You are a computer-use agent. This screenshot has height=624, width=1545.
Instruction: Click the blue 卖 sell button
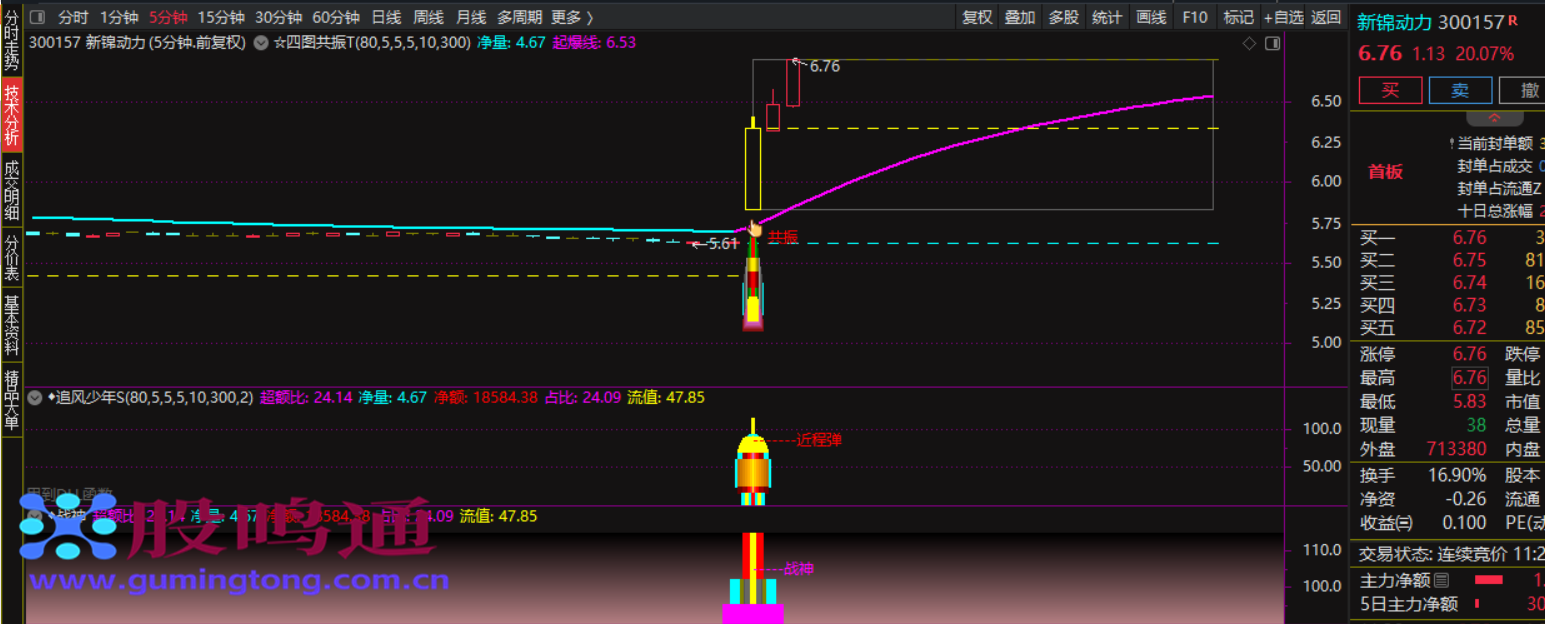(1460, 90)
